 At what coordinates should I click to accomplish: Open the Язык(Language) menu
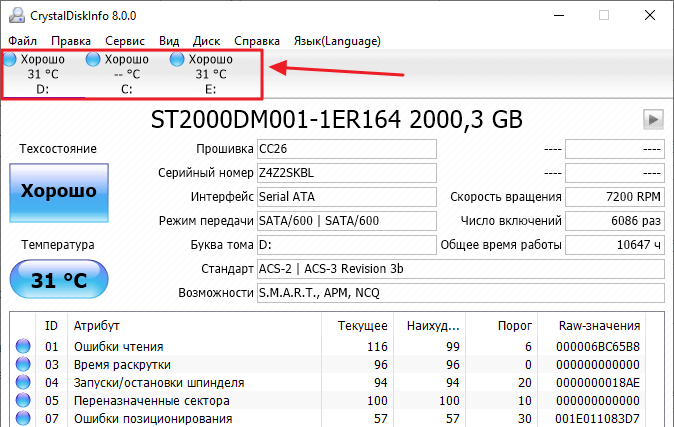coord(336,41)
